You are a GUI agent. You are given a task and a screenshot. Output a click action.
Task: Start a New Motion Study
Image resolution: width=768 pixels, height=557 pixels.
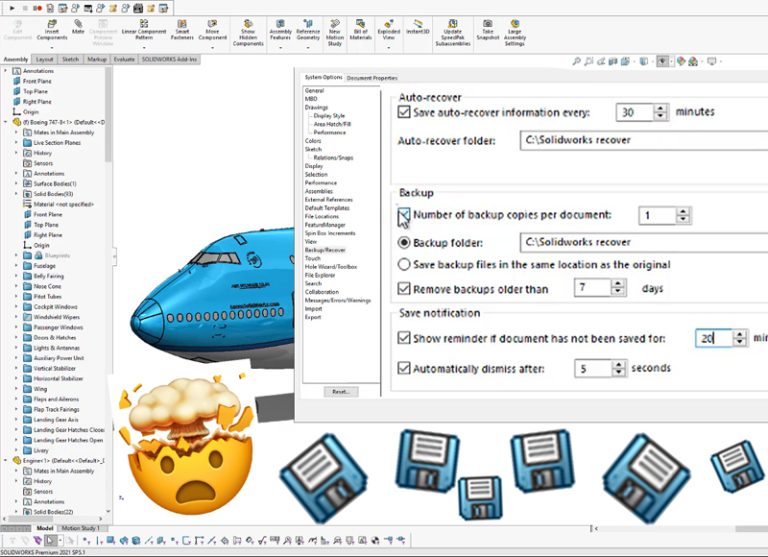pos(335,33)
